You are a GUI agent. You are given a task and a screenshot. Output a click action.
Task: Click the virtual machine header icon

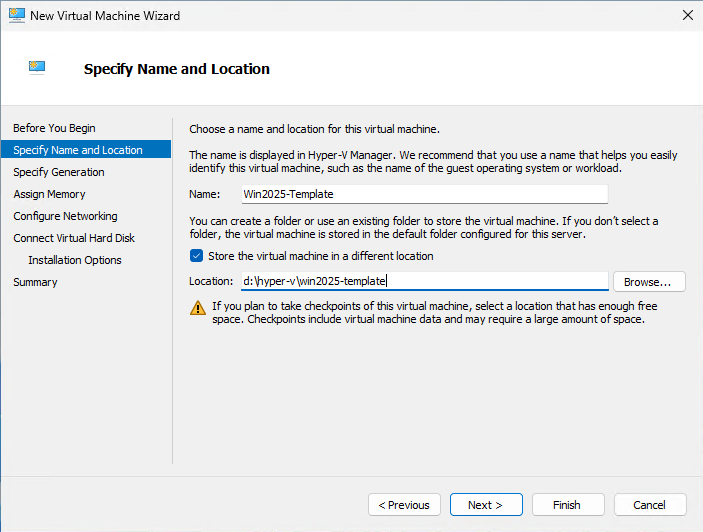pos(37,68)
